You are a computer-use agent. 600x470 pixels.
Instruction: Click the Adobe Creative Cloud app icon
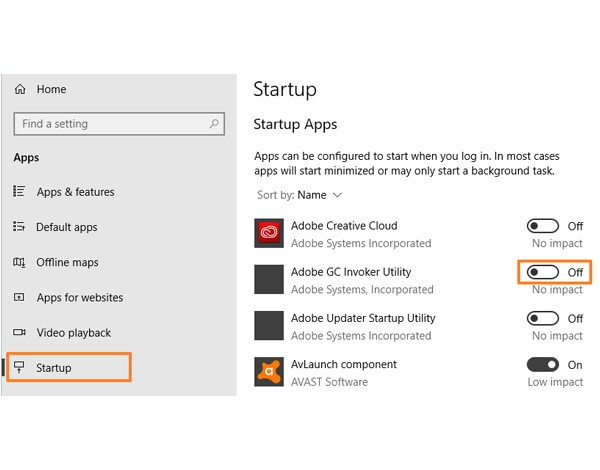(268, 234)
